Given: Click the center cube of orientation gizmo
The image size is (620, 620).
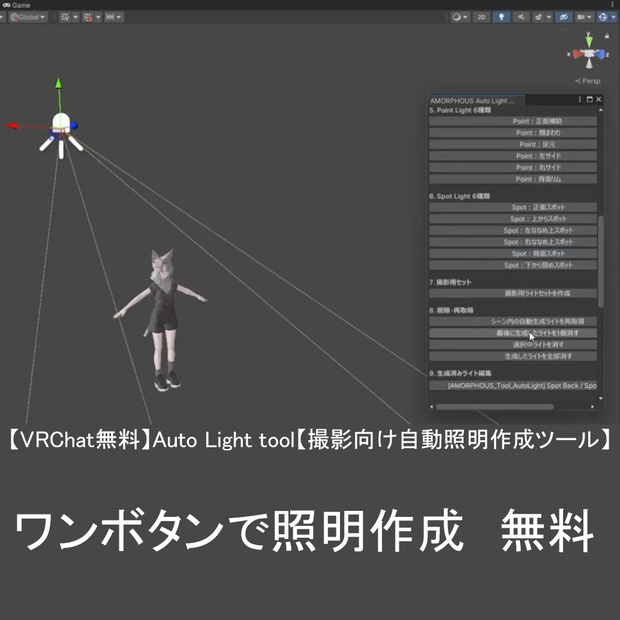Looking at the screenshot, I should pos(589,54).
